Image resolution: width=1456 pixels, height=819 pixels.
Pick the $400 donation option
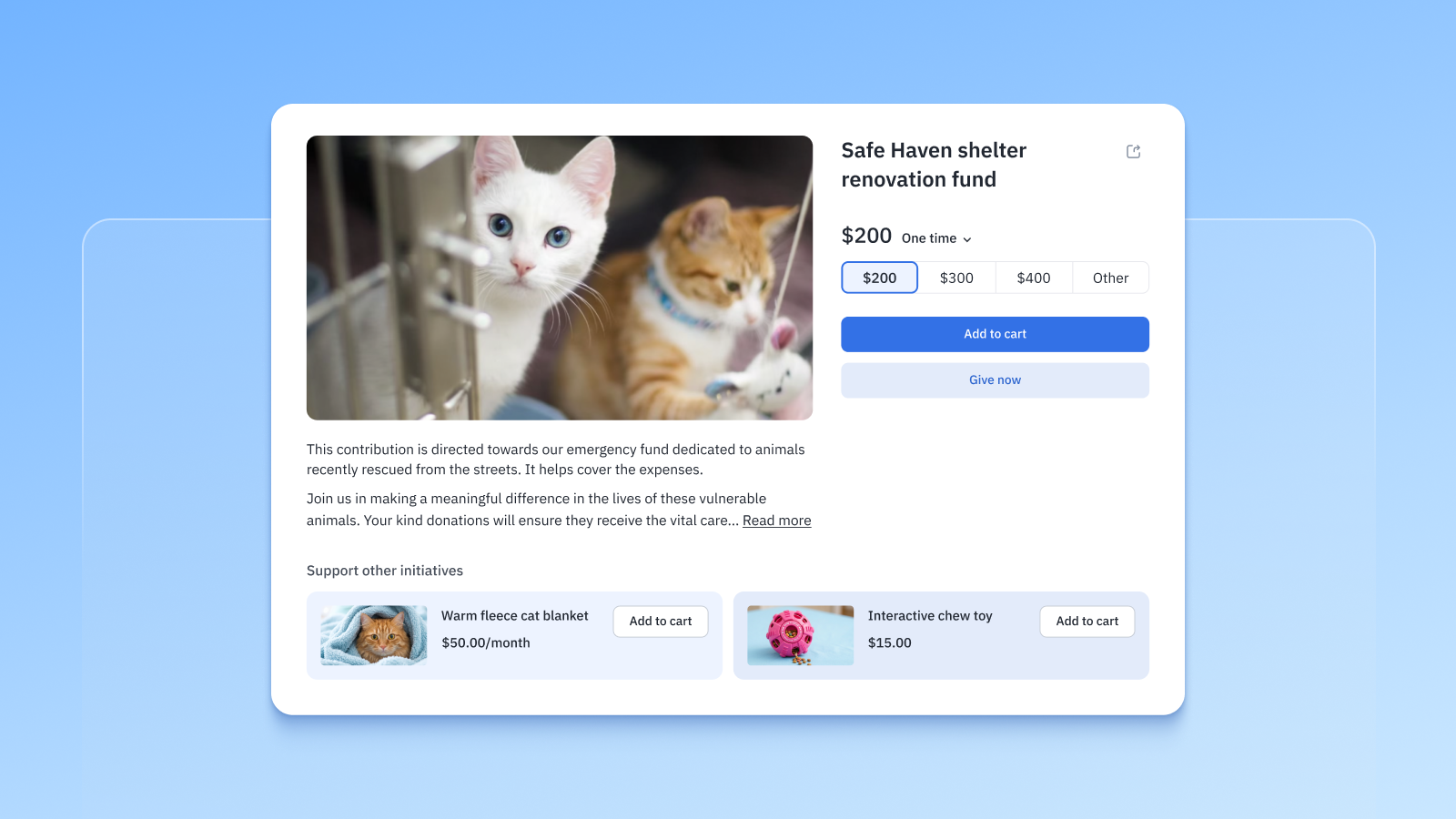(x=1033, y=278)
